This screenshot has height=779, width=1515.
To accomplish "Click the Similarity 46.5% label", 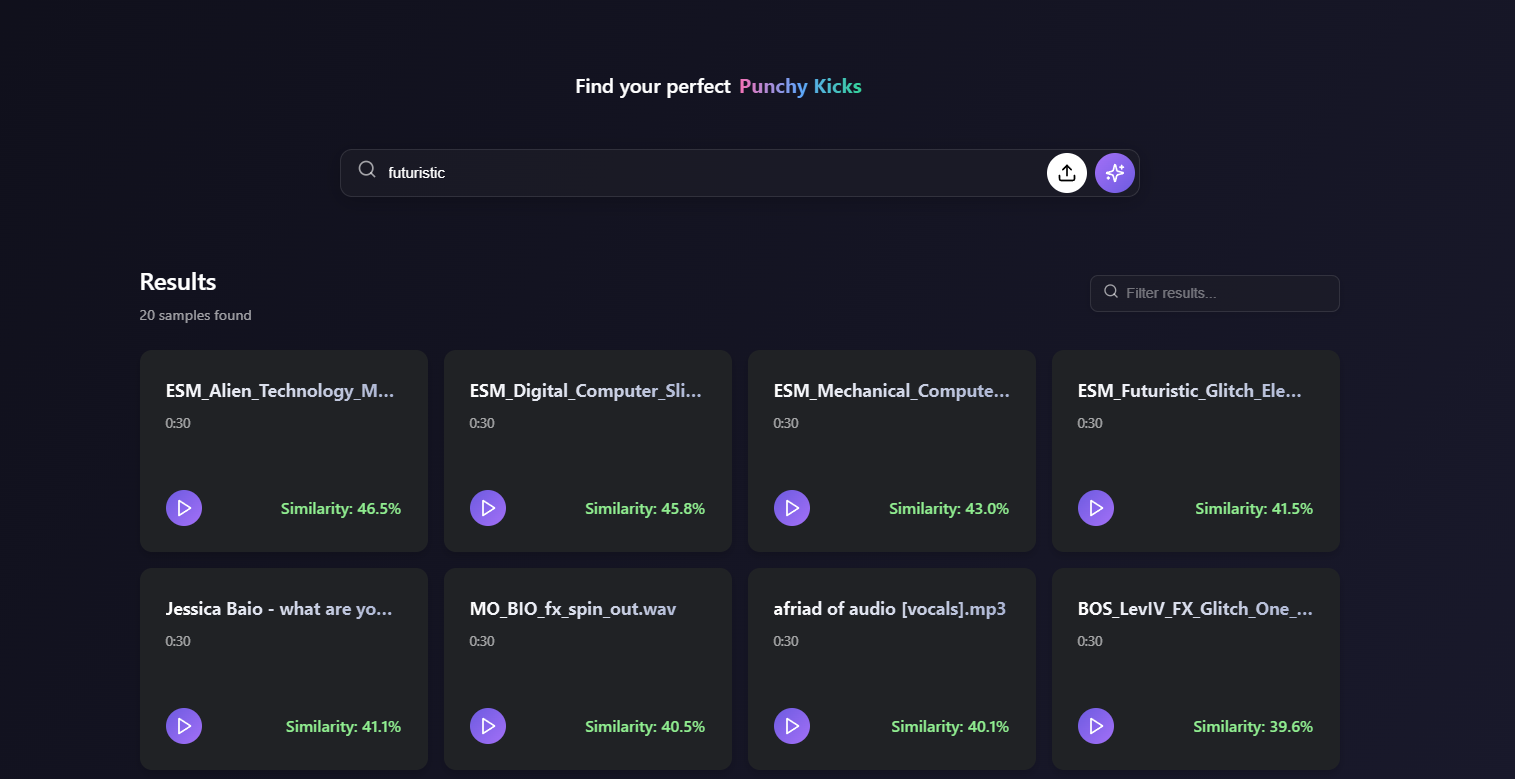I will [x=340, y=509].
